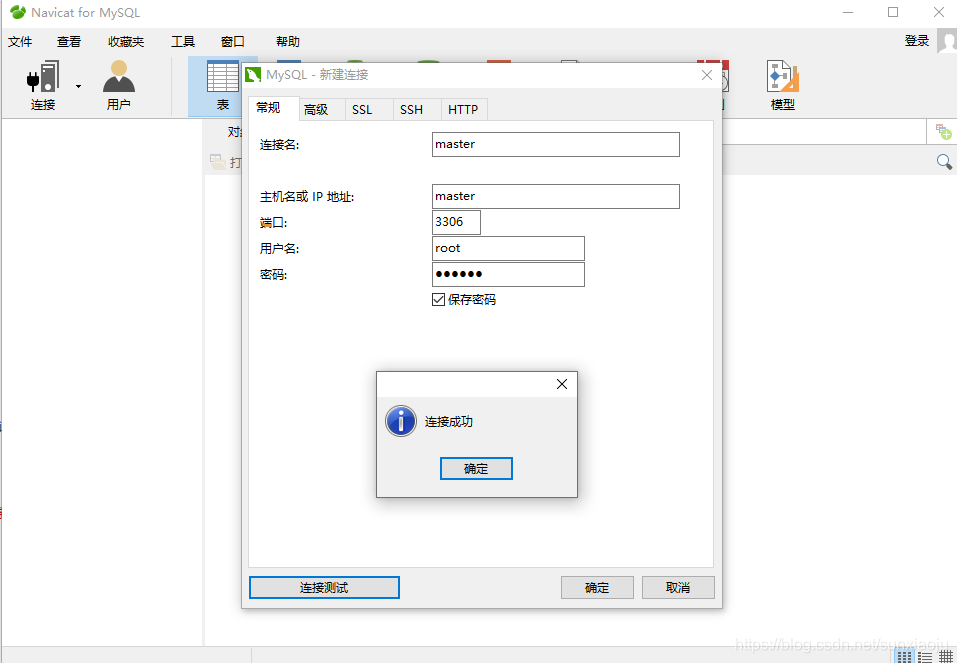Switch to the HTTP tab
Screen dimensions: 957x663
tap(463, 110)
